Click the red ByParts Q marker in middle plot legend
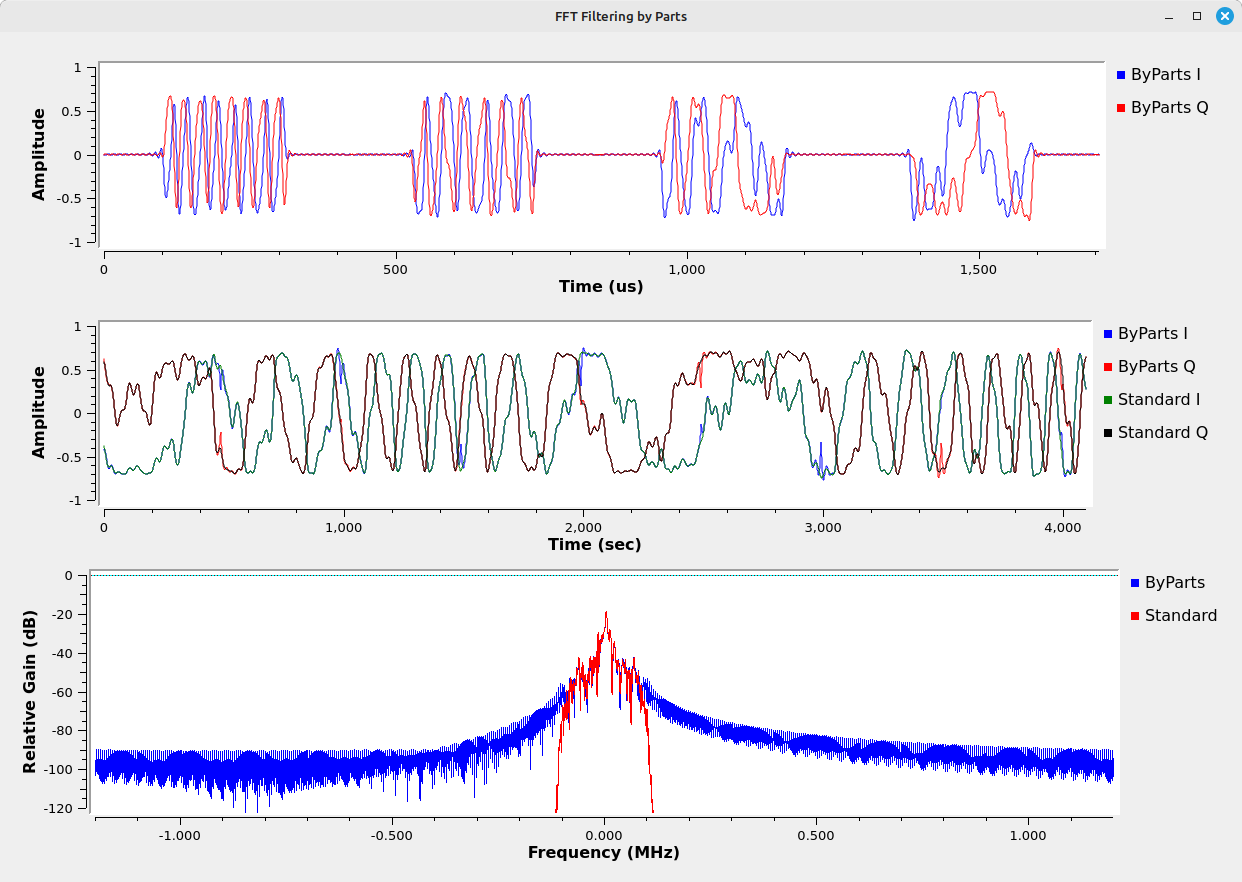 (1108, 367)
